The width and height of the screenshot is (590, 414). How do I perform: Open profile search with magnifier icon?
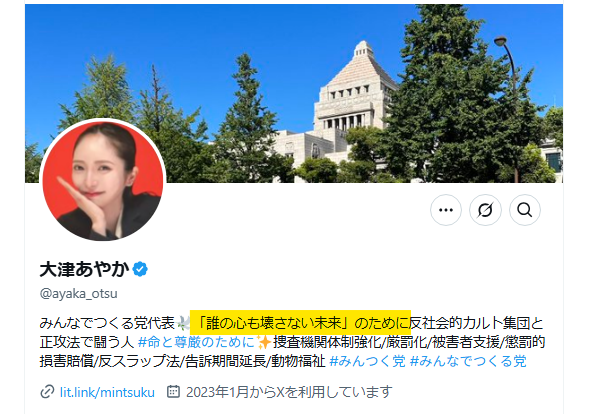[x=525, y=210]
